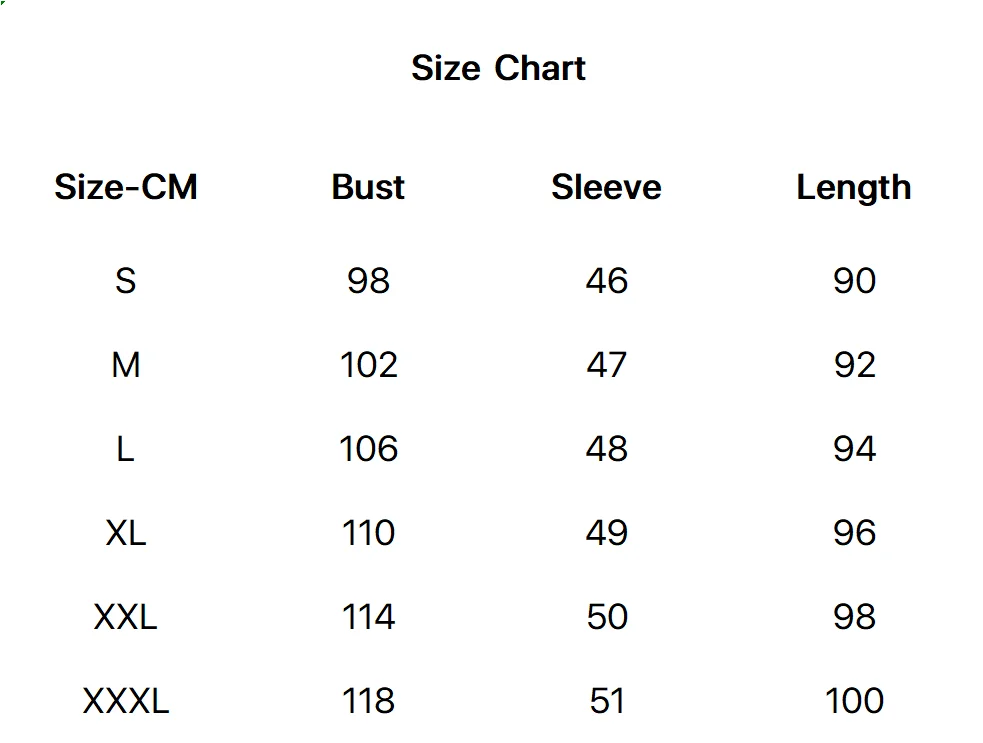Image resolution: width=983 pixels, height=743 pixels.
Task: Select length value 92 for size M
Action: [x=854, y=365]
